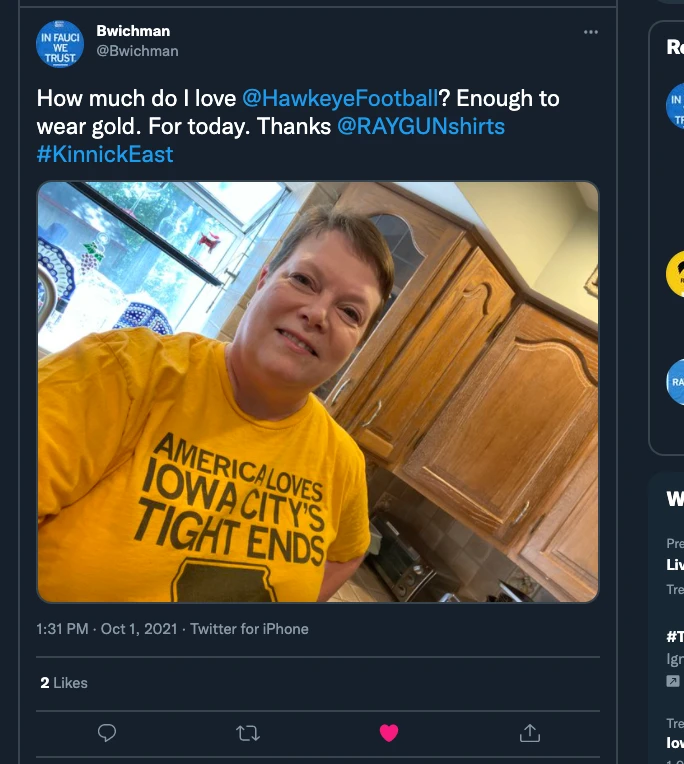Click the small promoted arrow icon in trends
Image resolution: width=684 pixels, height=764 pixels.
(x=673, y=680)
